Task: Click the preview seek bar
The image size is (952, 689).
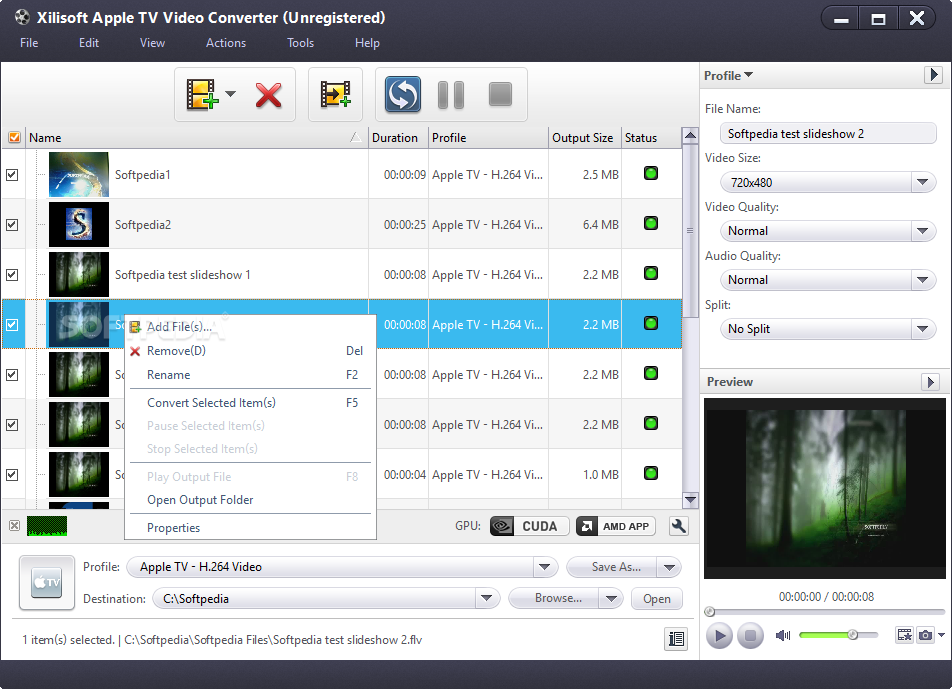Action: 824,611
